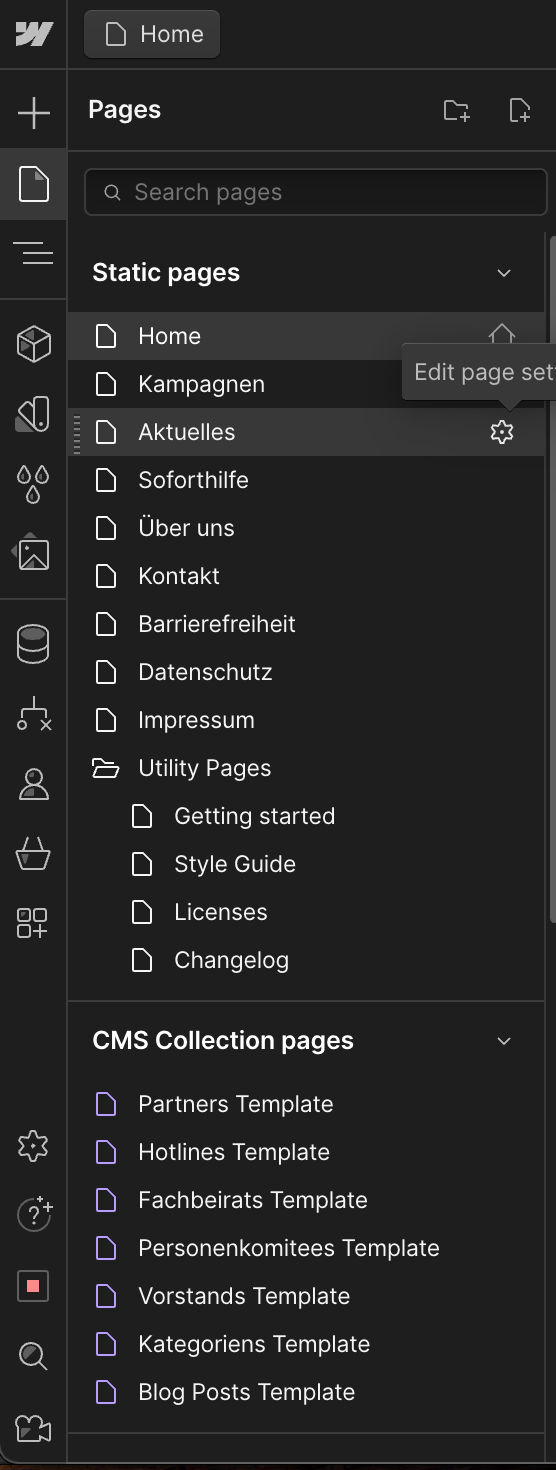Open the Components cube icon
Image resolution: width=556 pixels, height=1470 pixels.
(33, 344)
